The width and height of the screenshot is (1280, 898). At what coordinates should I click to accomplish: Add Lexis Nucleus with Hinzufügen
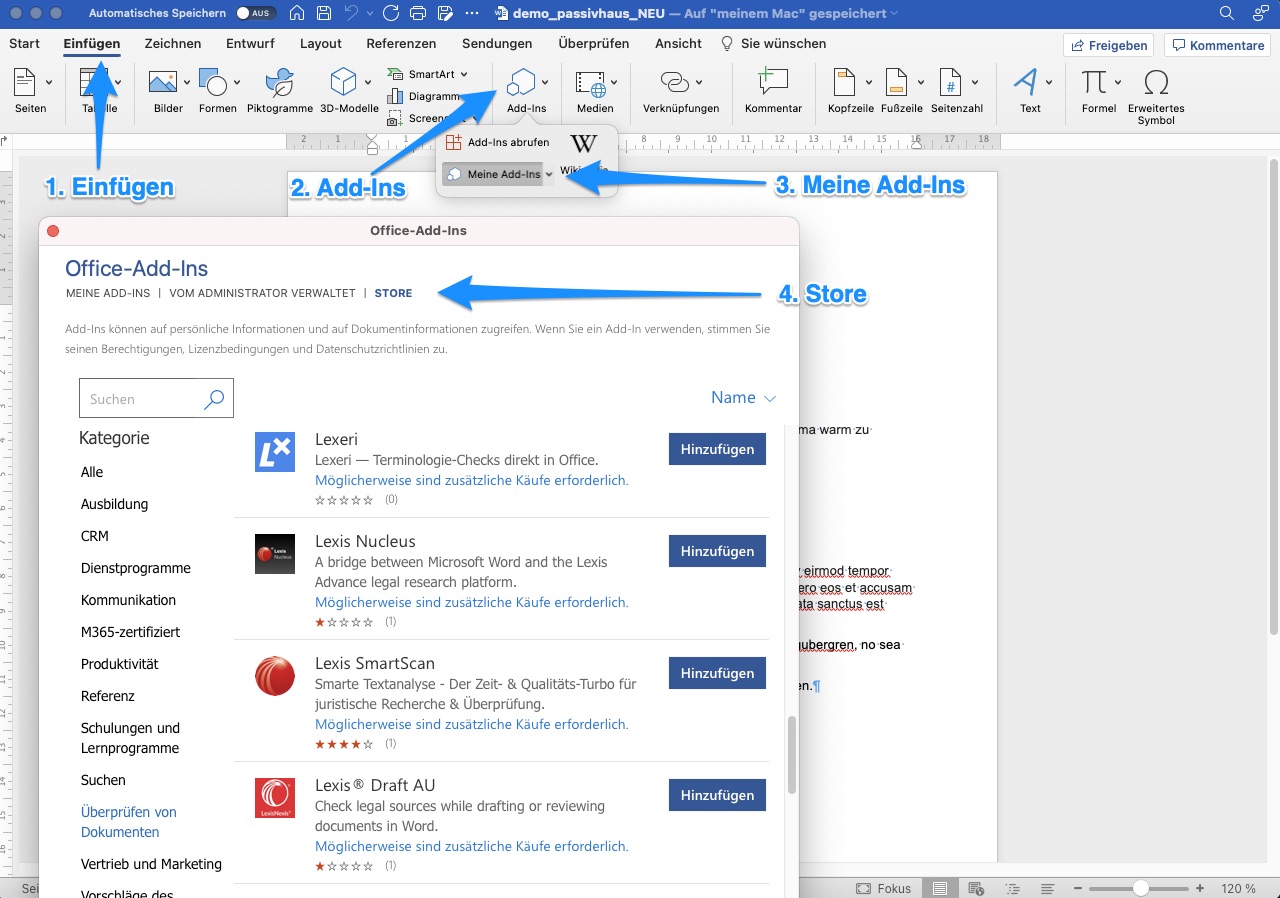(717, 551)
